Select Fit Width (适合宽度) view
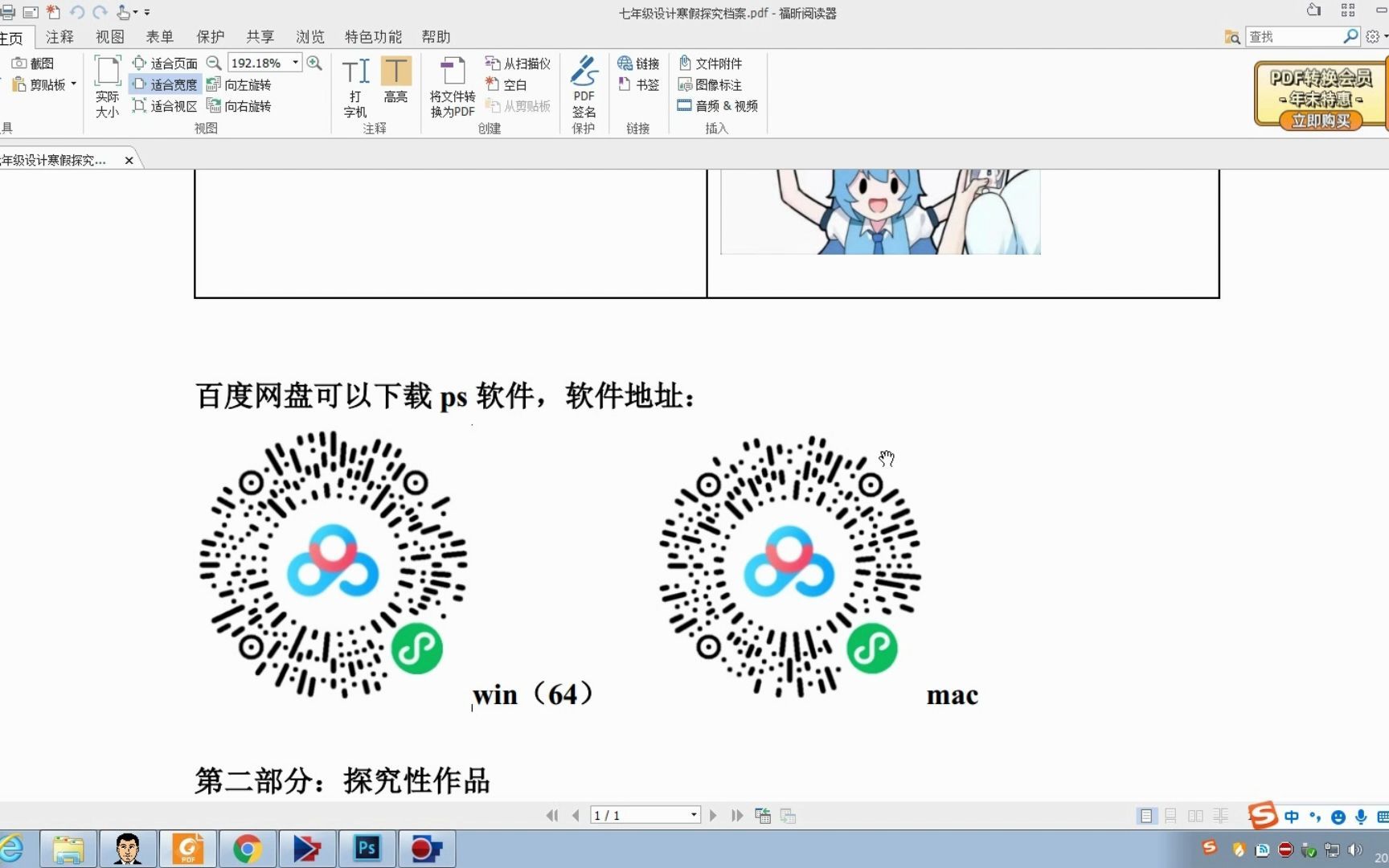This screenshot has width=1389, height=868. tap(165, 84)
